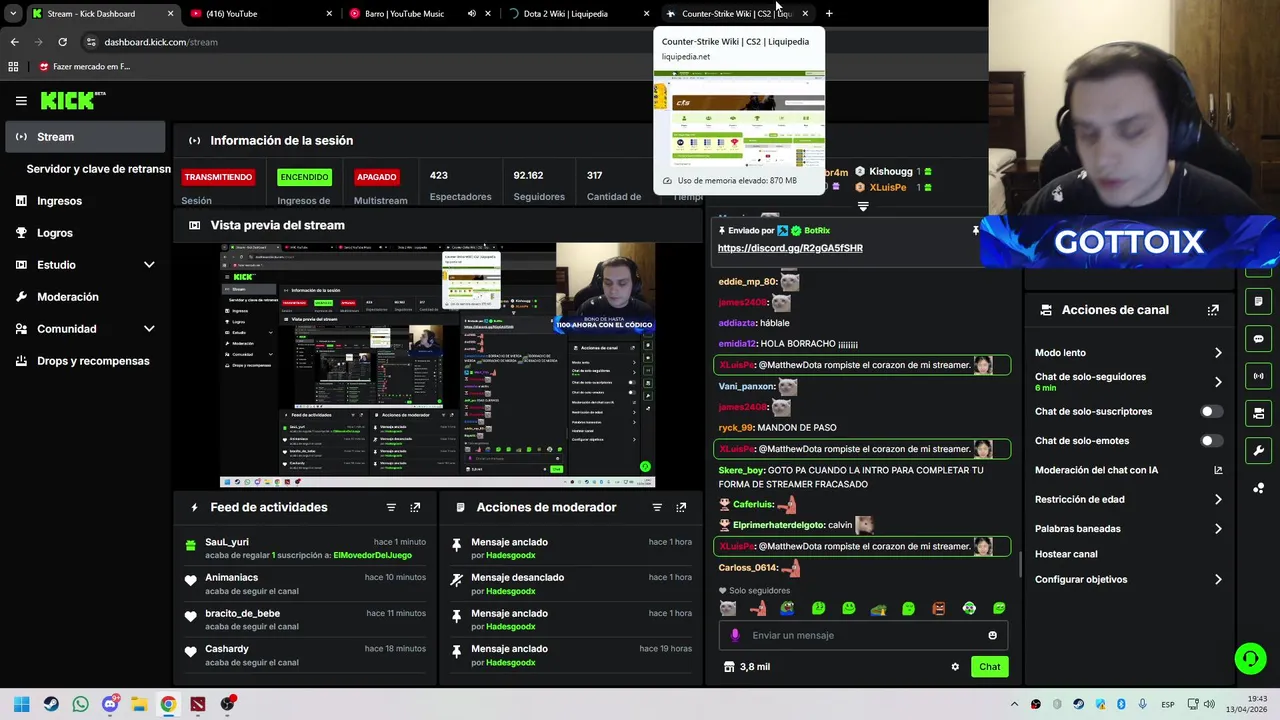Screen dimensions: 1280x720
Task: Click the green support headset button
Action: (x=1250, y=658)
